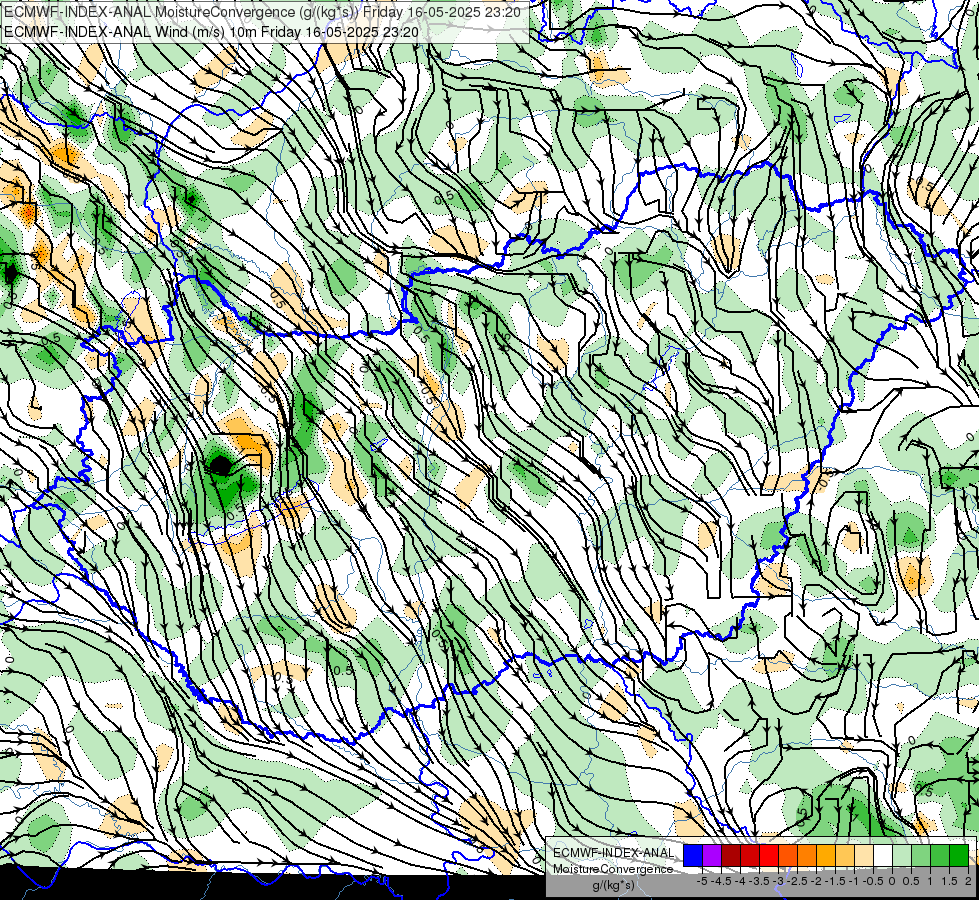Screen dimensions: 979x900
Task: Click 'ECMWF-INDEX-ANAL' text in the legend box
Action: pyautogui.click(x=614, y=853)
